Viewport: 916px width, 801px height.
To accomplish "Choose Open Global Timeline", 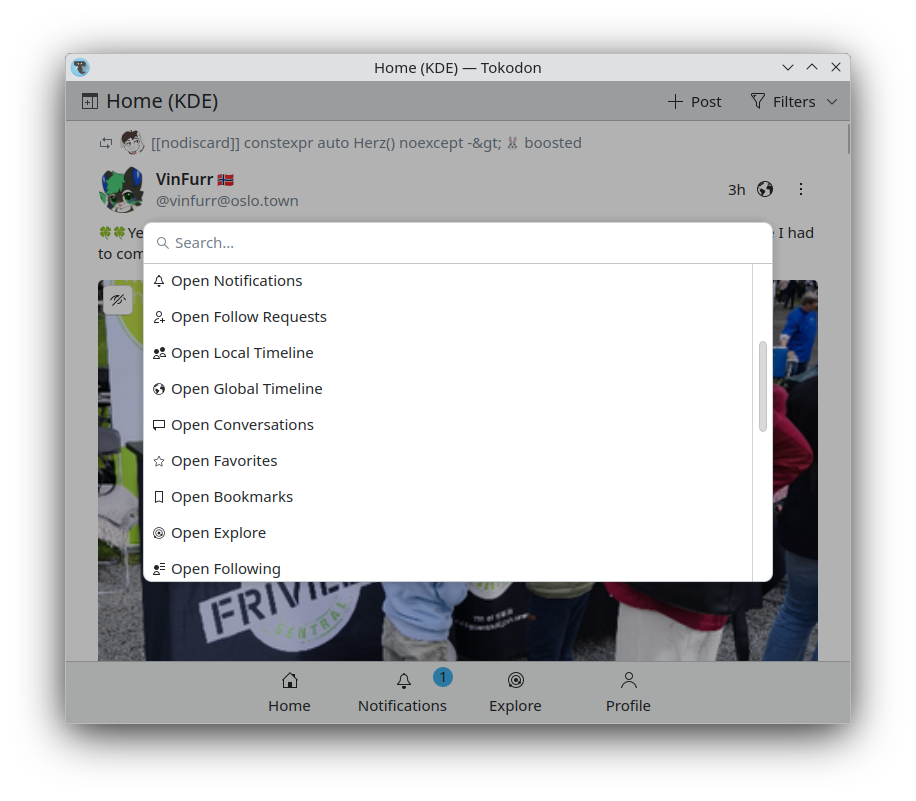I will 448,389.
